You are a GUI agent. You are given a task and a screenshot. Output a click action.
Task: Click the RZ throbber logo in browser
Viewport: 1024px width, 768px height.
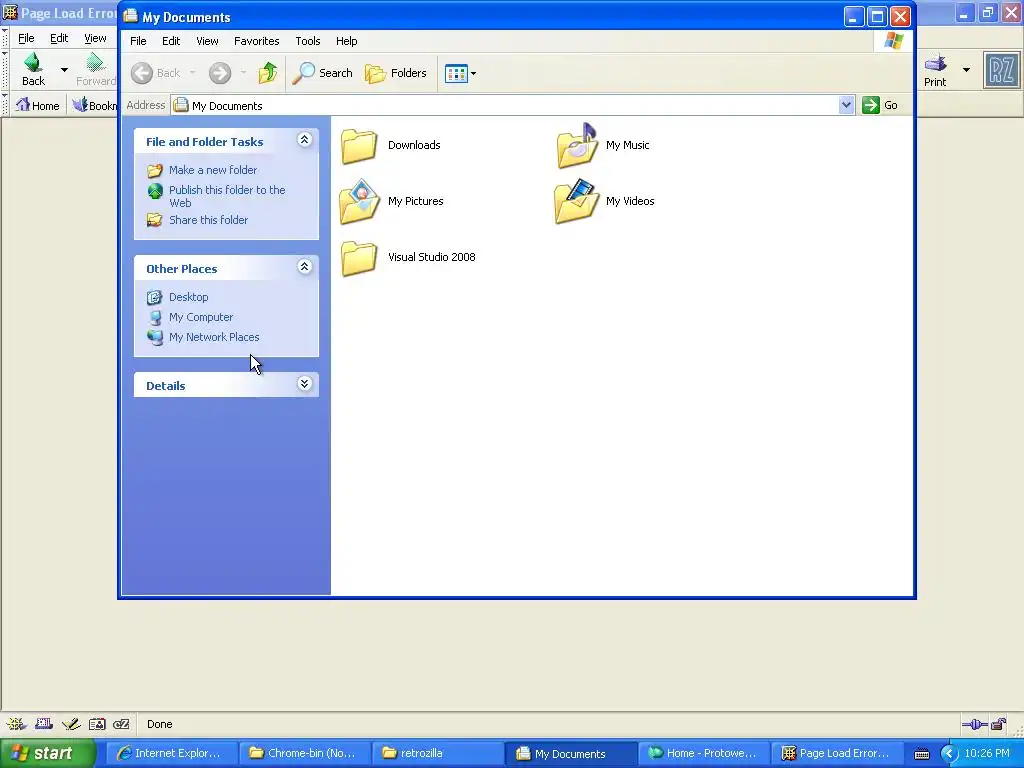1001,70
